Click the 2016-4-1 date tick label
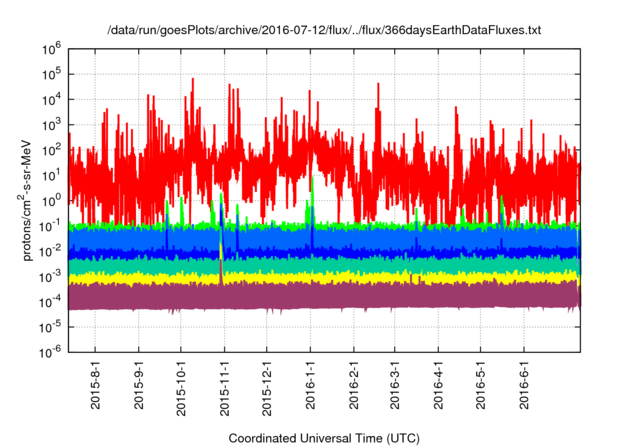 pos(438,386)
